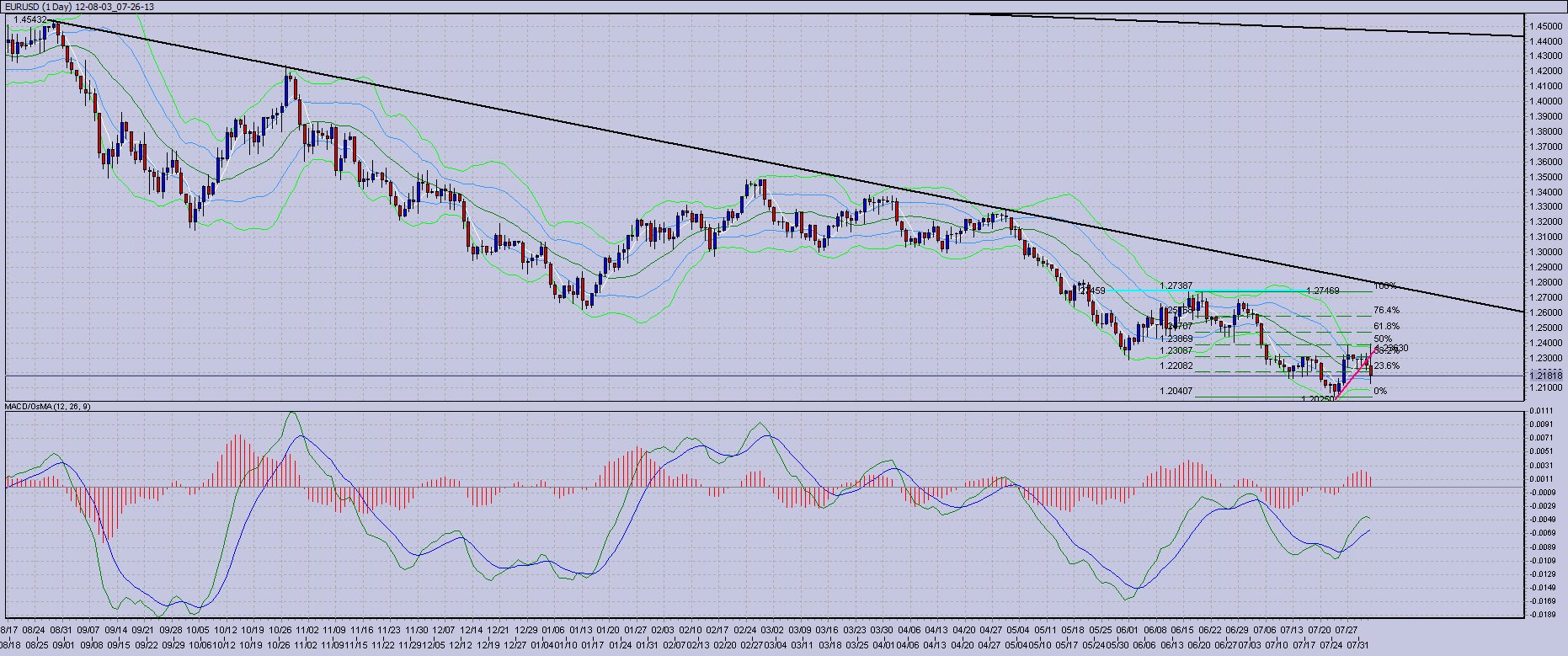This screenshot has height=656, width=1568.
Task: Click the 1.30000 level on price axis
Action: [x=1546, y=252]
